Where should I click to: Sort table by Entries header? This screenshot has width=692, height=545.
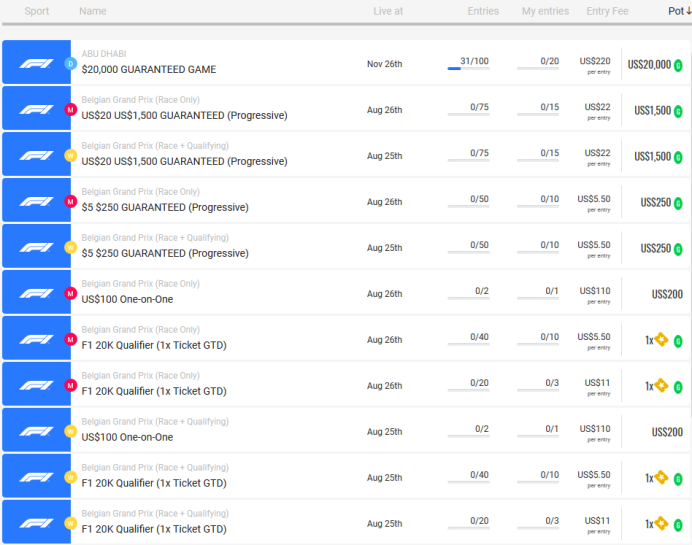tap(483, 11)
